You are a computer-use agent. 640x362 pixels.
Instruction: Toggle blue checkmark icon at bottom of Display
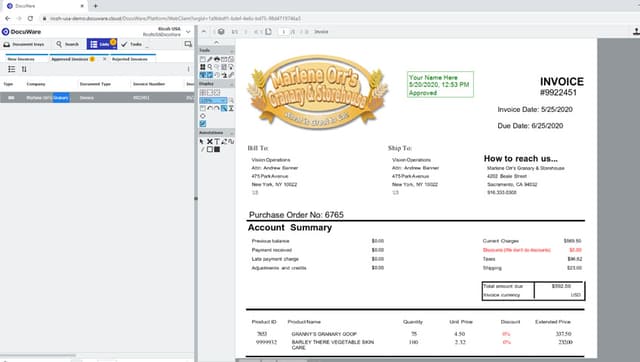click(x=203, y=124)
